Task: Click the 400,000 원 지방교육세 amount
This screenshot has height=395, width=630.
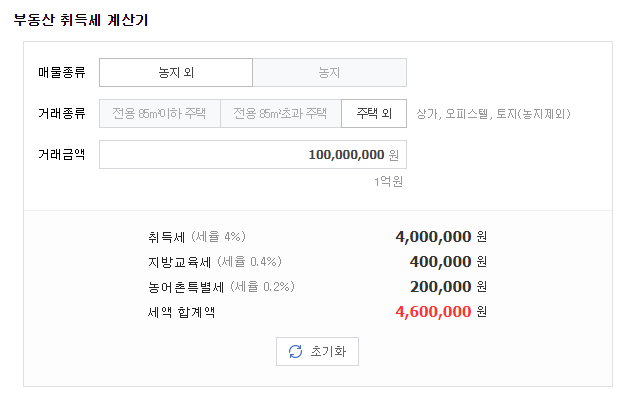Action: (x=448, y=262)
